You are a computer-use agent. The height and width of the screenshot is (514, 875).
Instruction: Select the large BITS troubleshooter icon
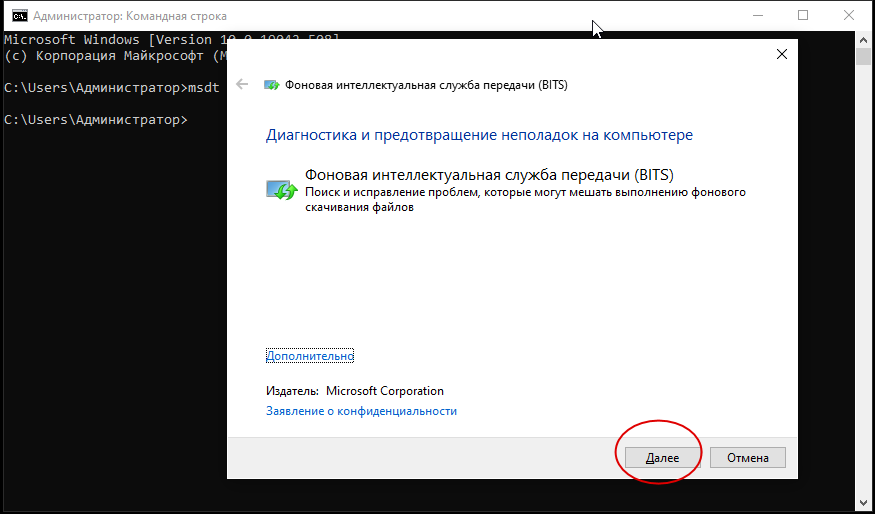point(281,188)
